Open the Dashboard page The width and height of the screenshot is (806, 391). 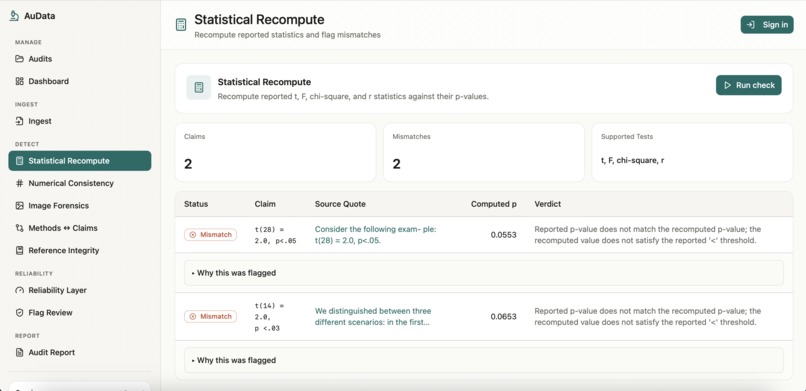coord(80,81)
